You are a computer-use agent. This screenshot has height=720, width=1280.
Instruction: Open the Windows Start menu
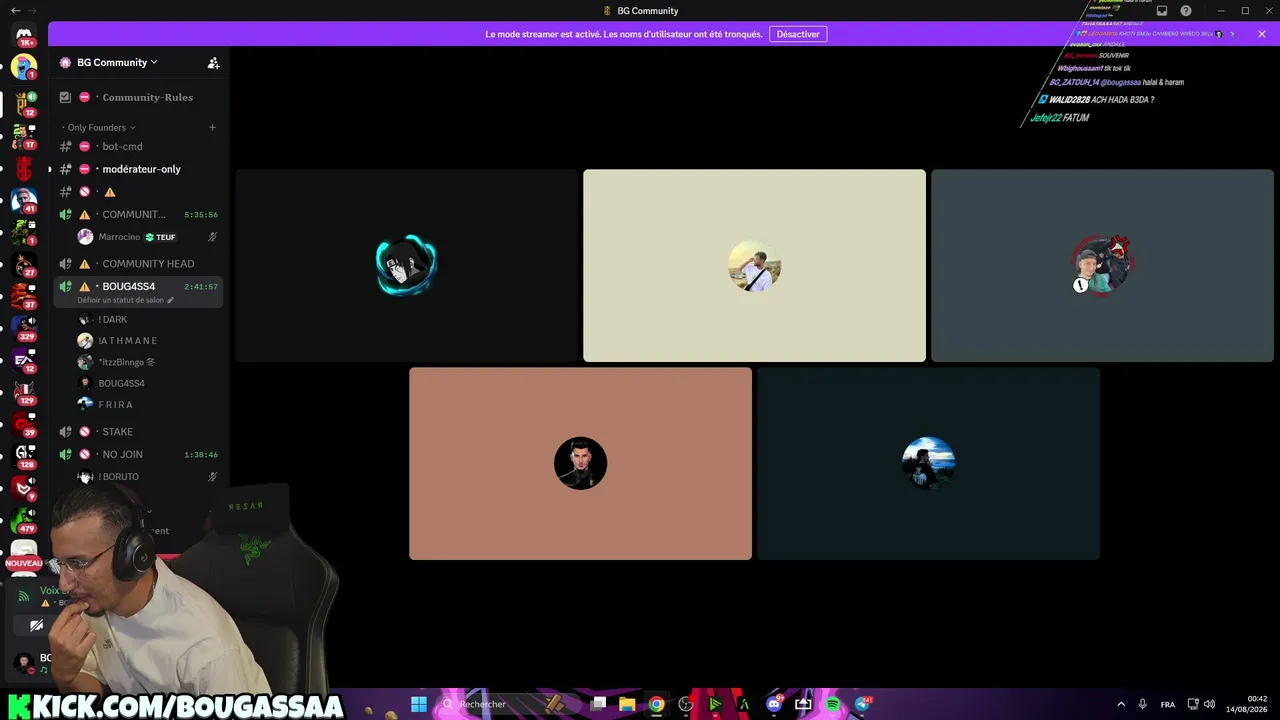pos(419,704)
